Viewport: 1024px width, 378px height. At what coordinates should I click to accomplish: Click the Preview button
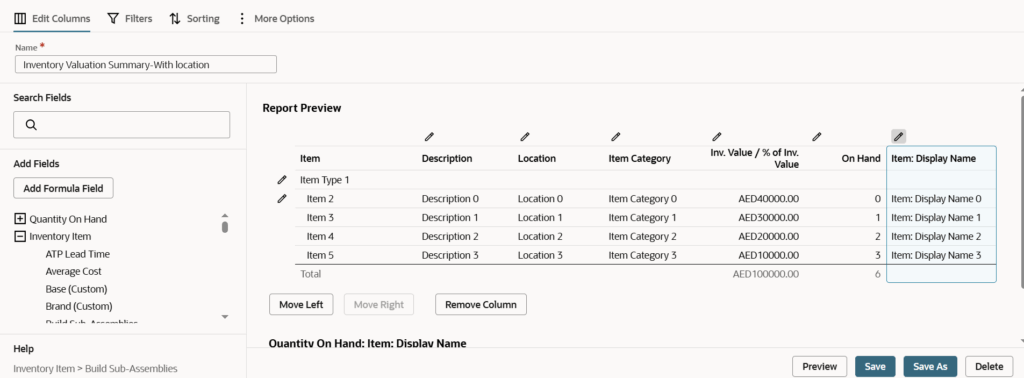[x=820, y=366]
